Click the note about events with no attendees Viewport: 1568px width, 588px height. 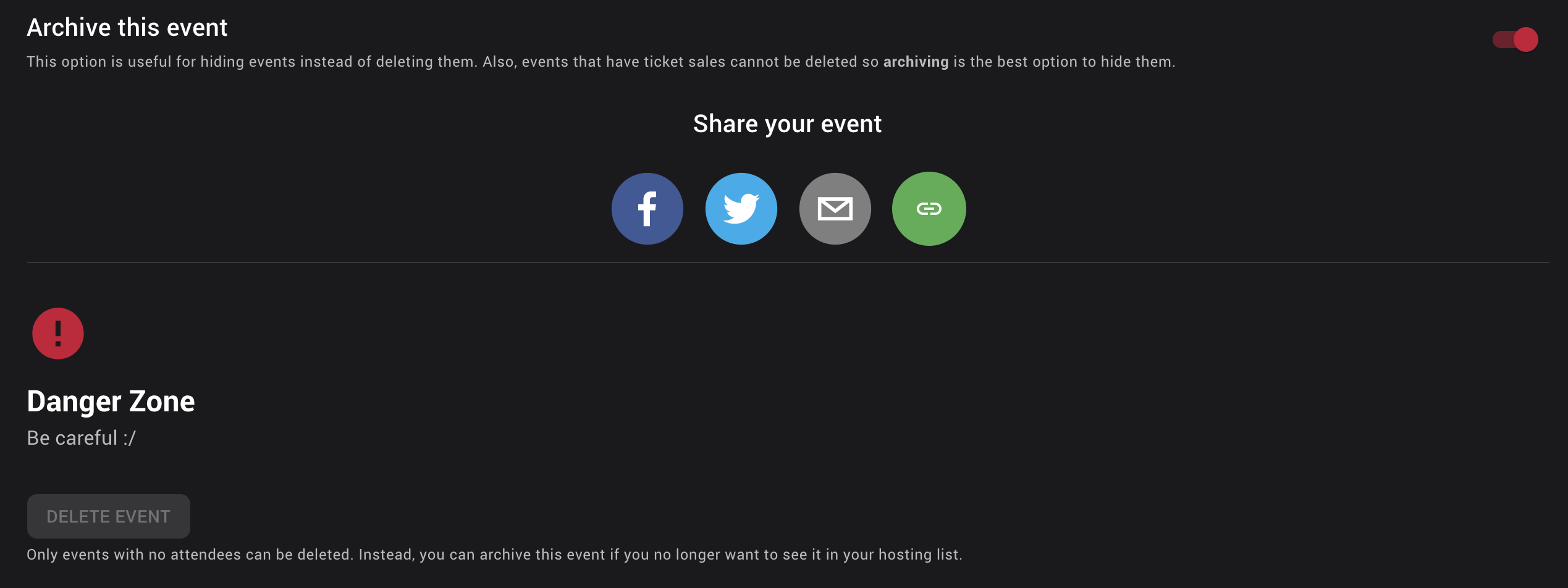[x=494, y=555]
